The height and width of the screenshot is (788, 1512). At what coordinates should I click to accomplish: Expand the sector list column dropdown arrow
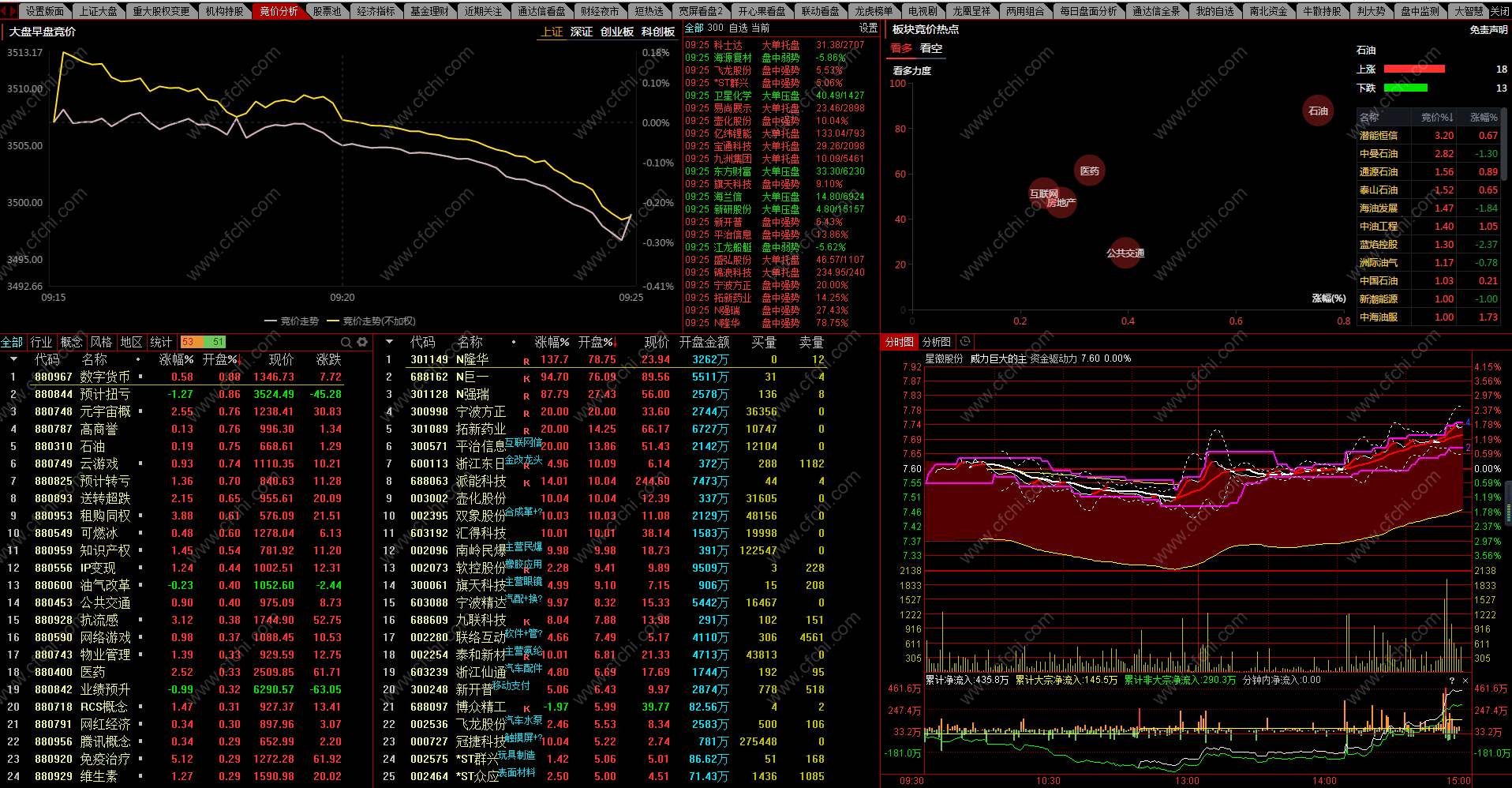click(x=13, y=359)
